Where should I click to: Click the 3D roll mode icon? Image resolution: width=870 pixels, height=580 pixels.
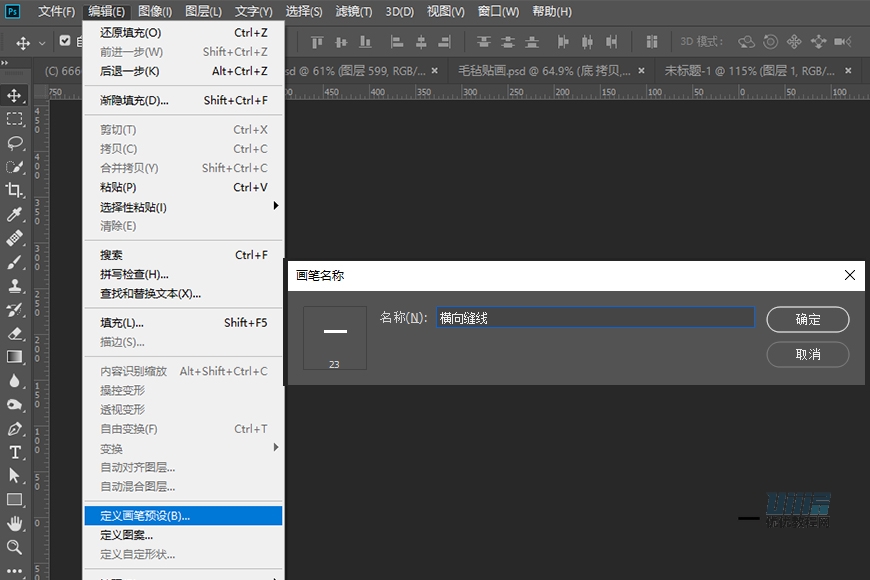click(771, 42)
